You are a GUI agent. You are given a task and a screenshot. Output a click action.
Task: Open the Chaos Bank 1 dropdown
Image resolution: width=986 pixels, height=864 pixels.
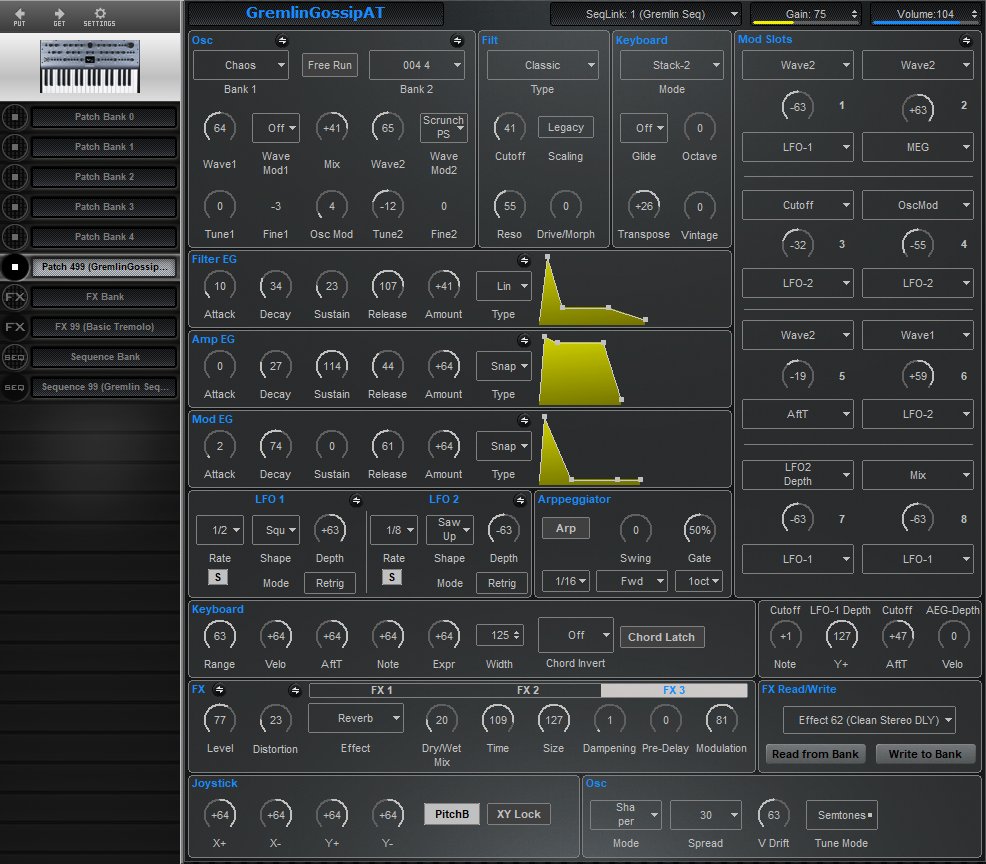[241, 65]
